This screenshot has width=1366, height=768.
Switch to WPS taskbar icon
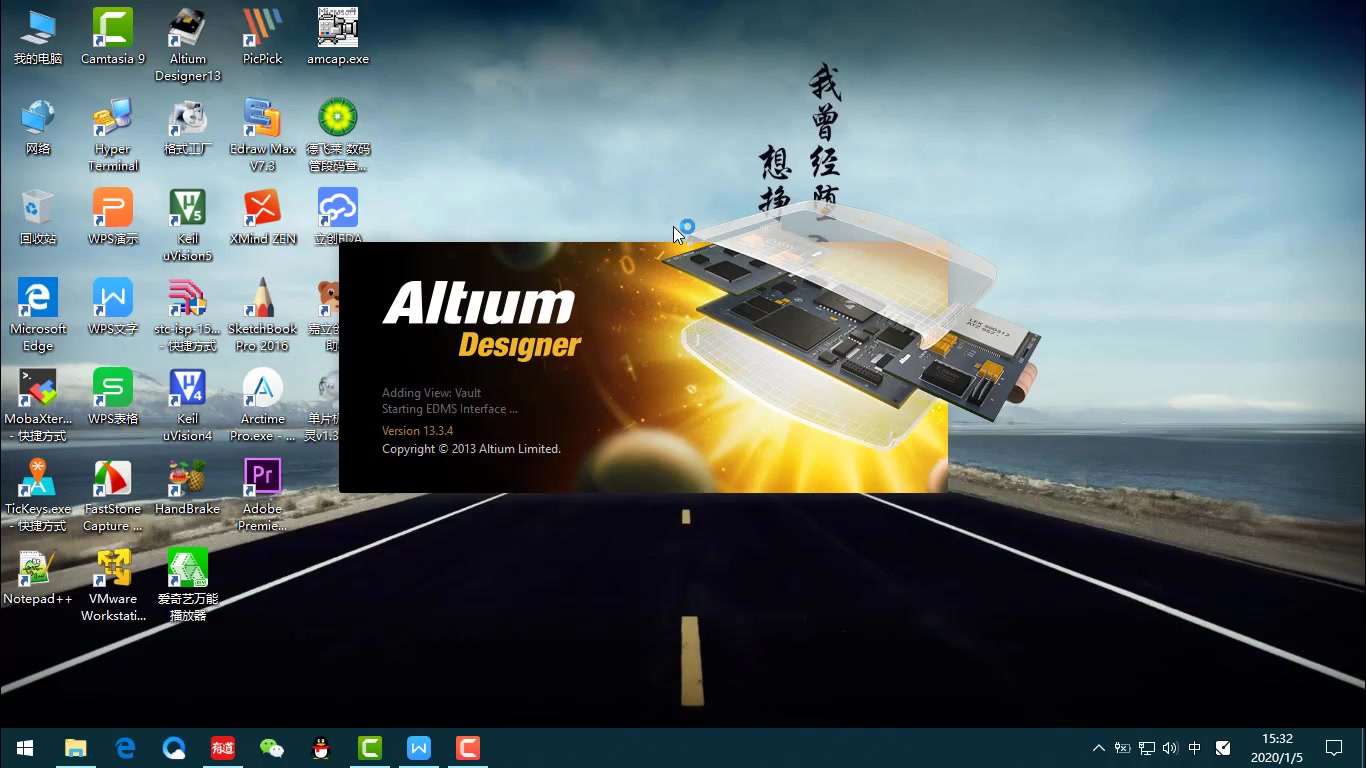(419, 748)
